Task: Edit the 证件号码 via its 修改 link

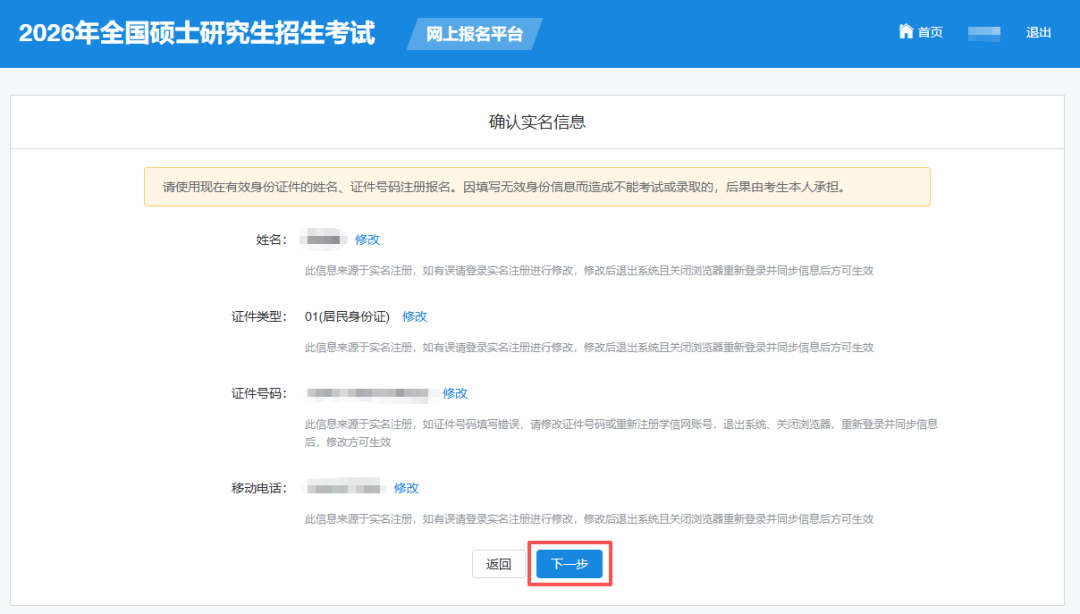Action: [x=455, y=394]
